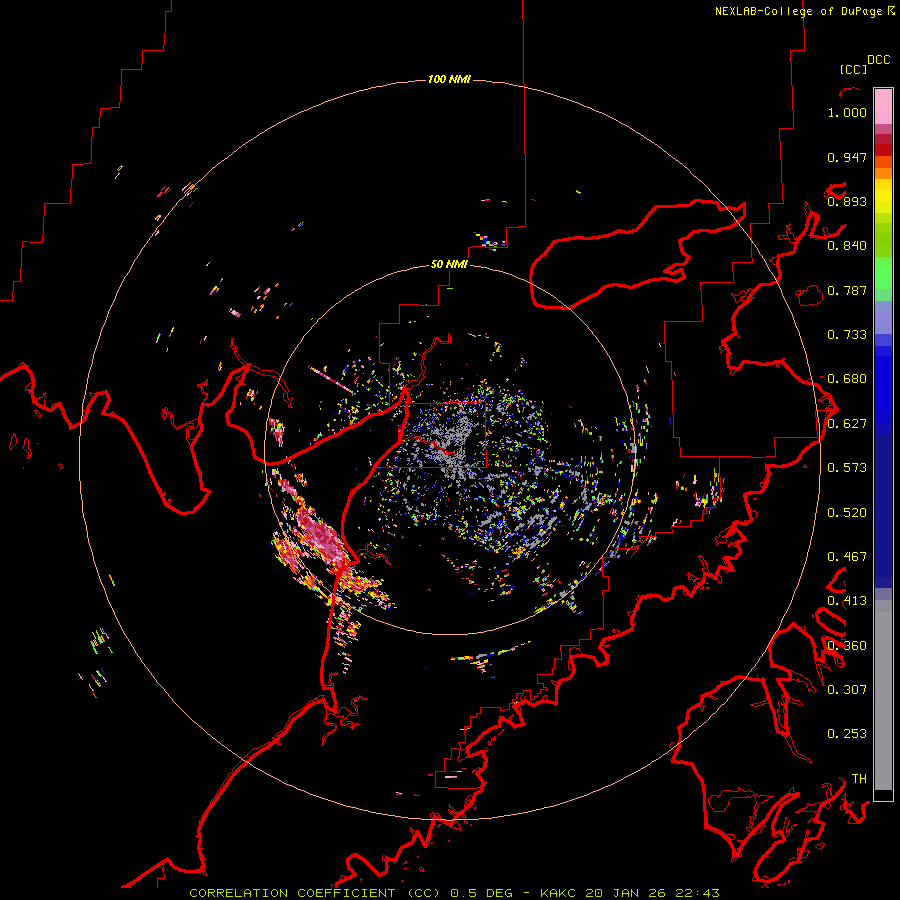The height and width of the screenshot is (900, 900).
Task: Click the 0.573 value on the color scale
Action: [x=847, y=468]
